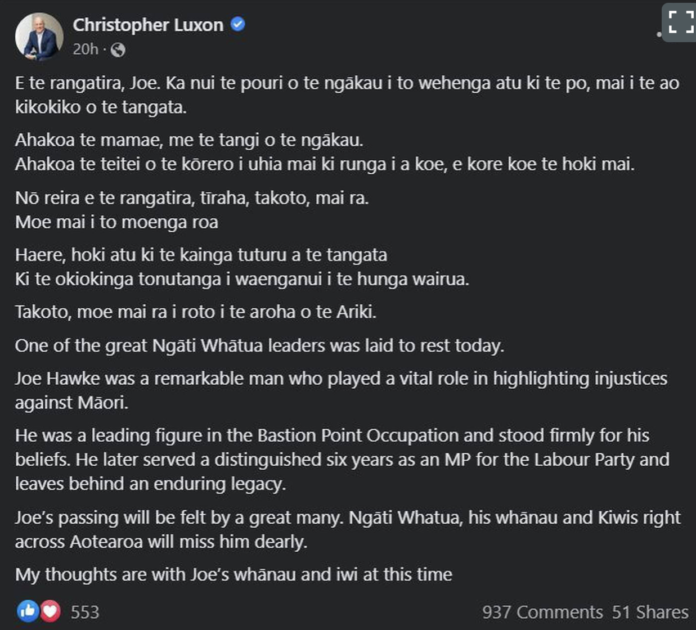Click the 20h post timestamp

click(85, 48)
